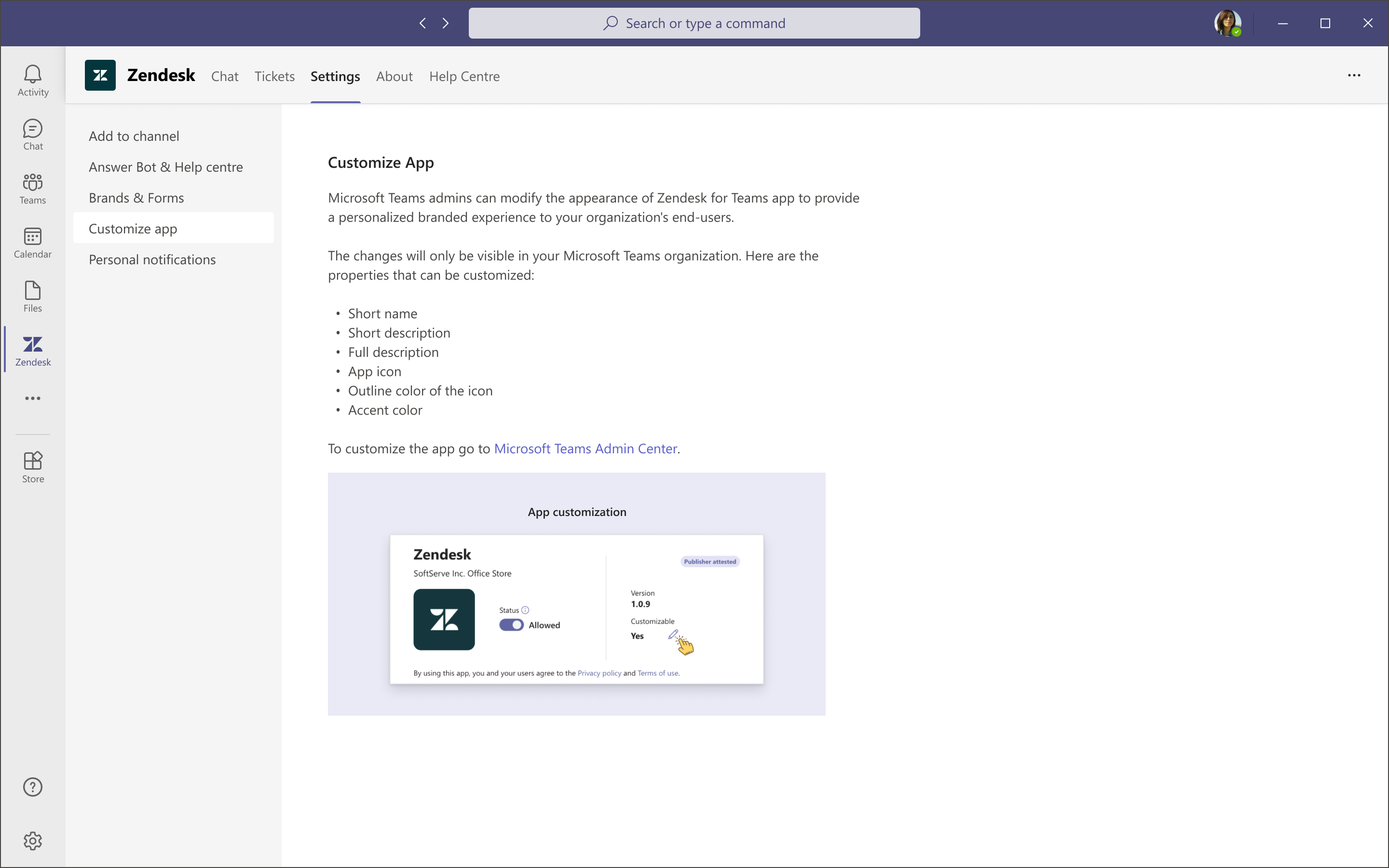Viewport: 1389px width, 868px height.
Task: Click 'Outline color of the icon' bullet
Action: click(x=420, y=391)
